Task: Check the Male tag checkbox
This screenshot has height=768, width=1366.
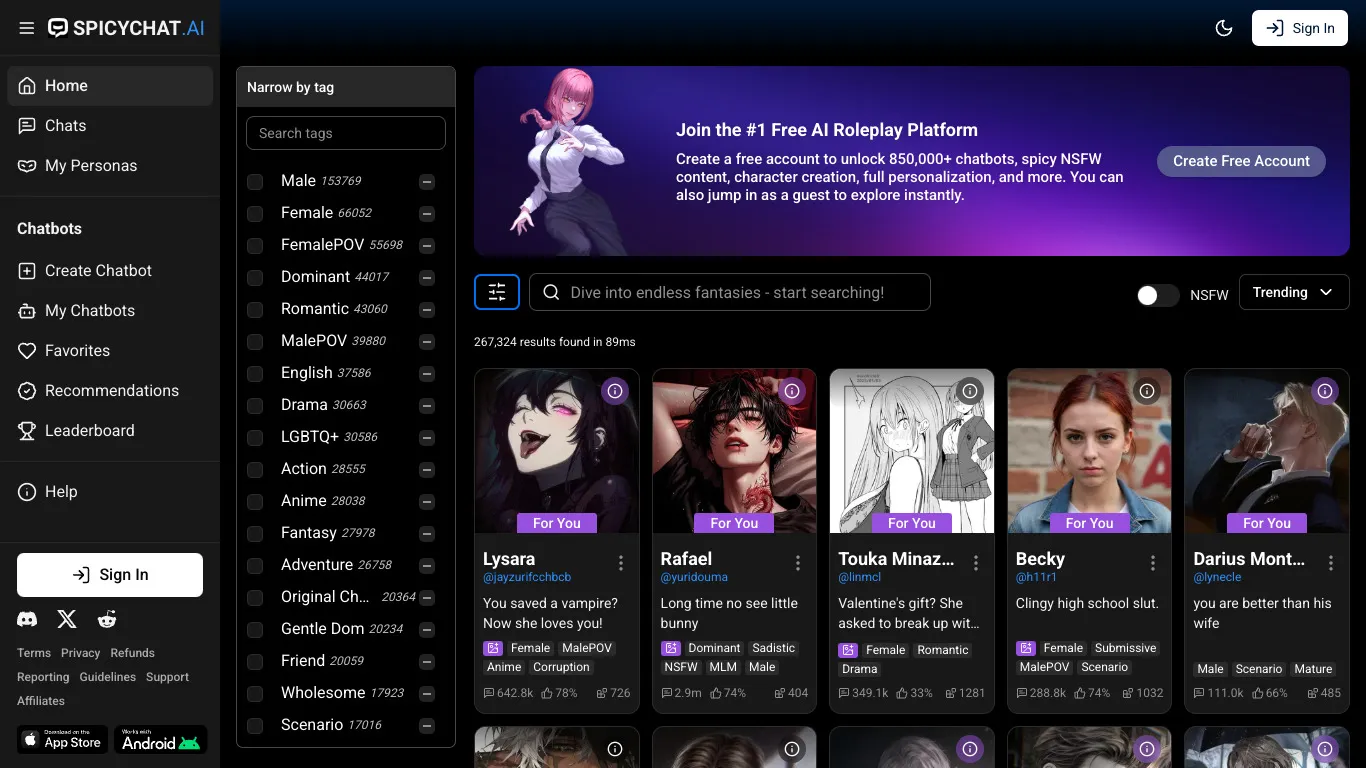Action: coord(255,182)
